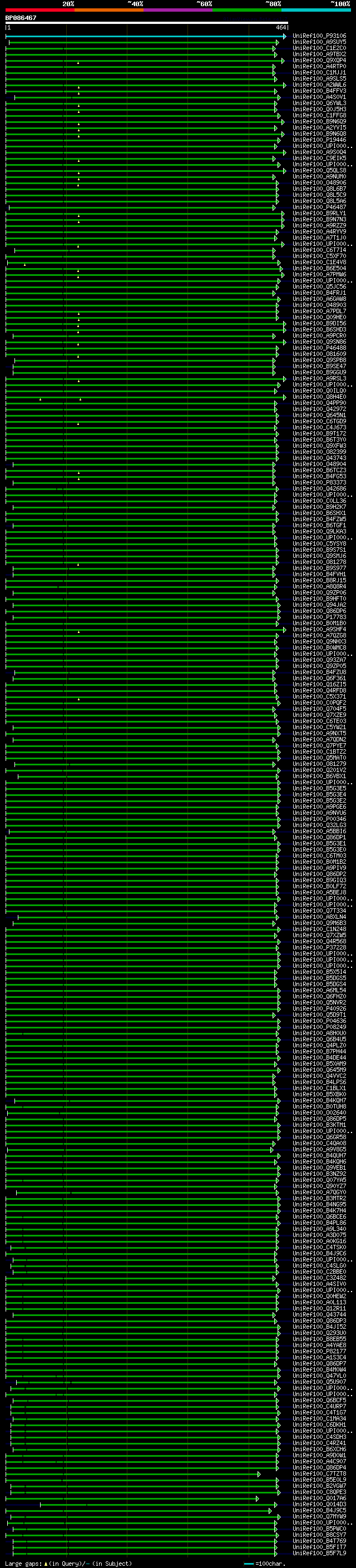Select label UniRef100_C5X371
Screen dimensions: 356x1568
[x=319, y=697]
